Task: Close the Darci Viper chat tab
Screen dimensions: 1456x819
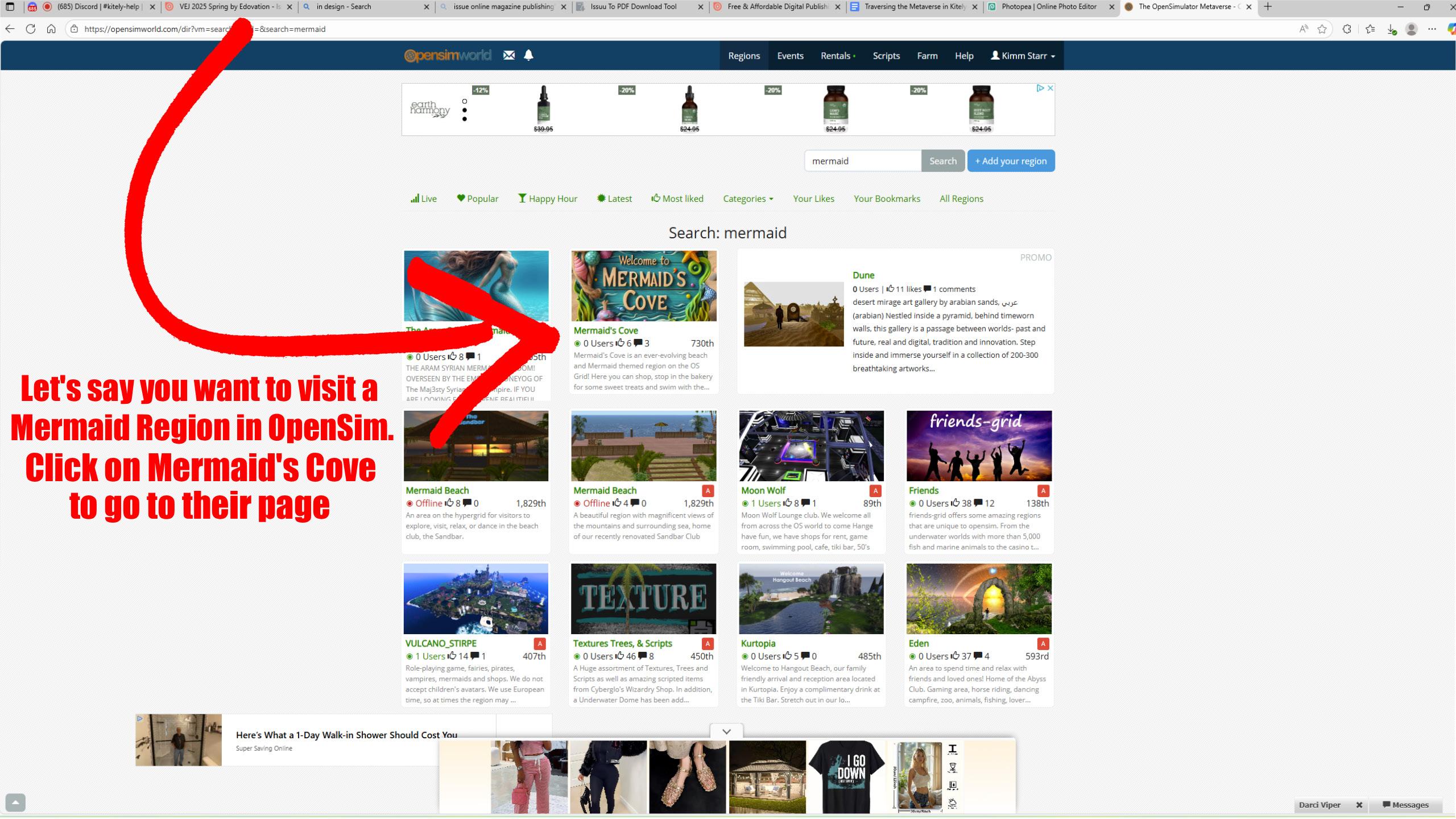Action: click(1359, 805)
